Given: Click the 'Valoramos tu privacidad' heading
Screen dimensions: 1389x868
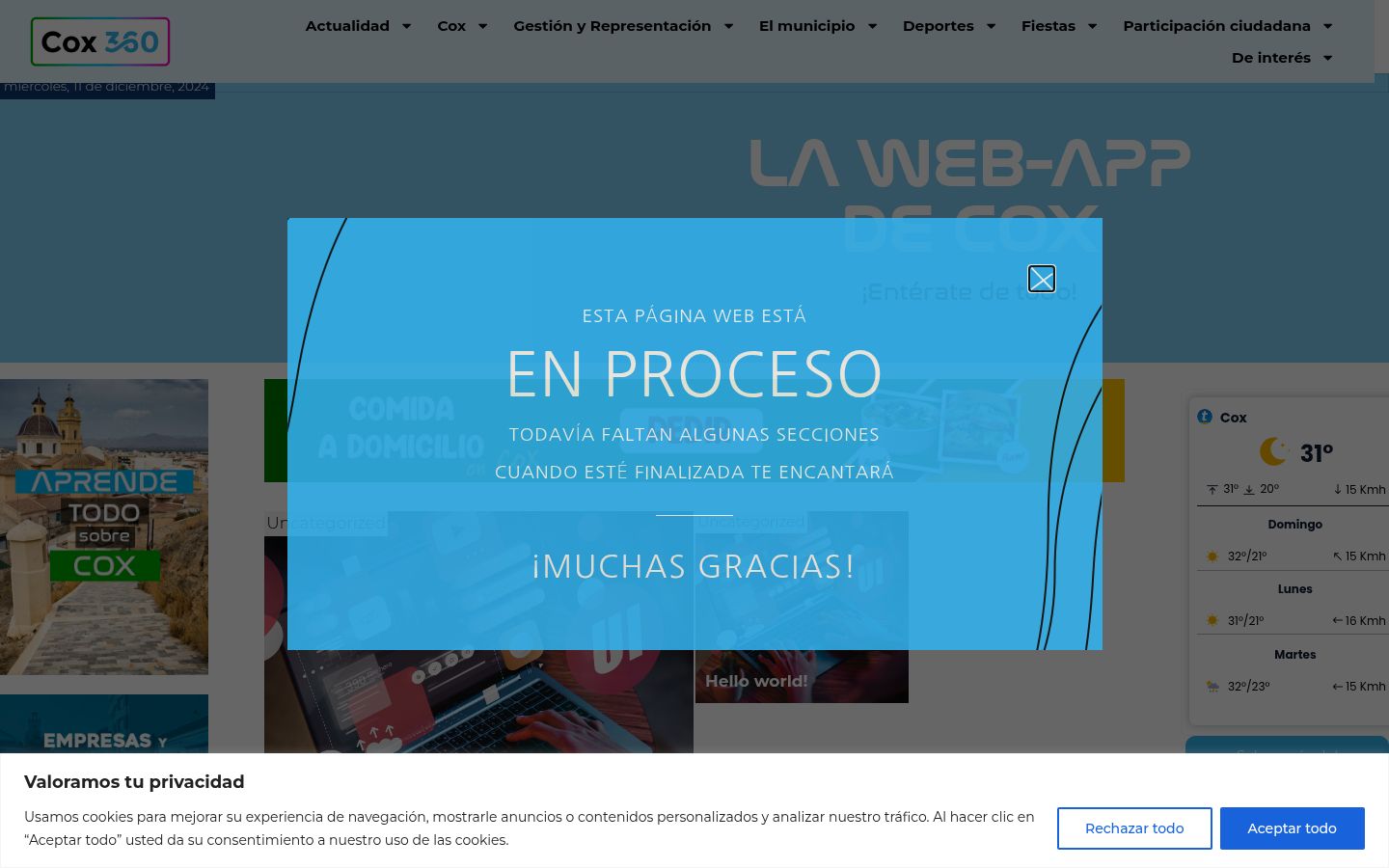Looking at the screenshot, I should point(134,782).
